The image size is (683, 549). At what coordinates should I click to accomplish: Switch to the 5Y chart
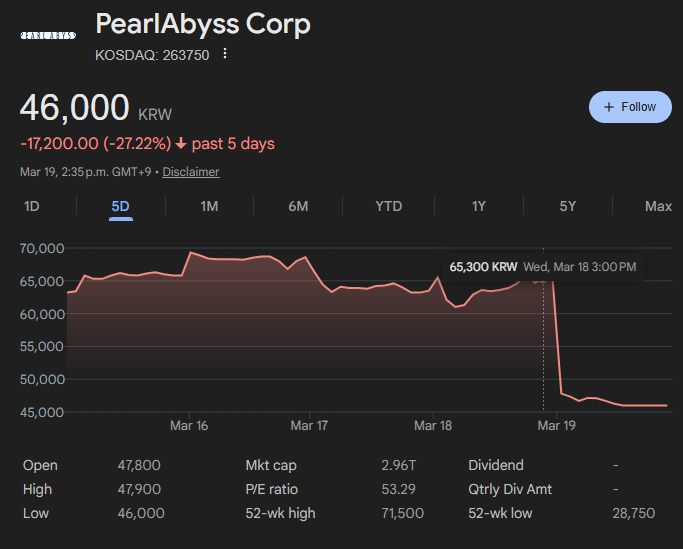click(x=568, y=206)
